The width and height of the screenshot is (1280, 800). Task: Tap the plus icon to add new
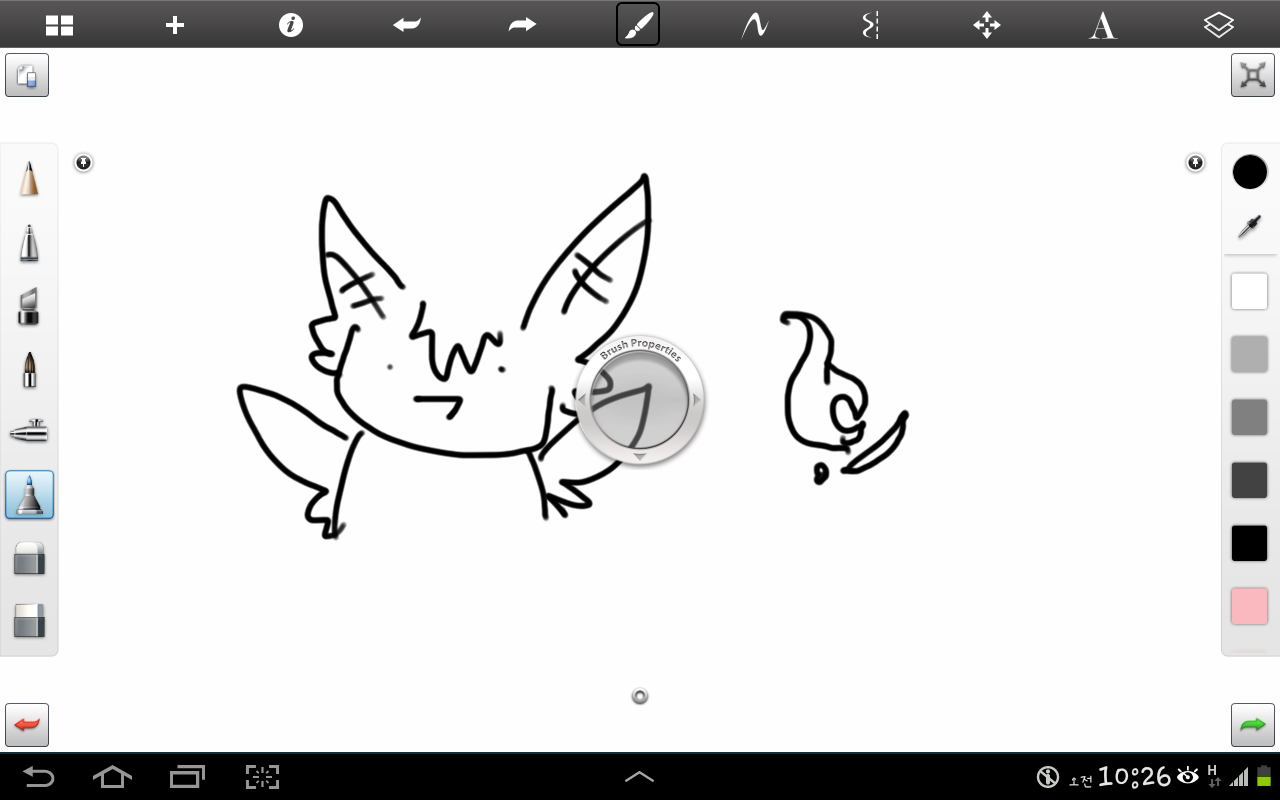[175, 25]
